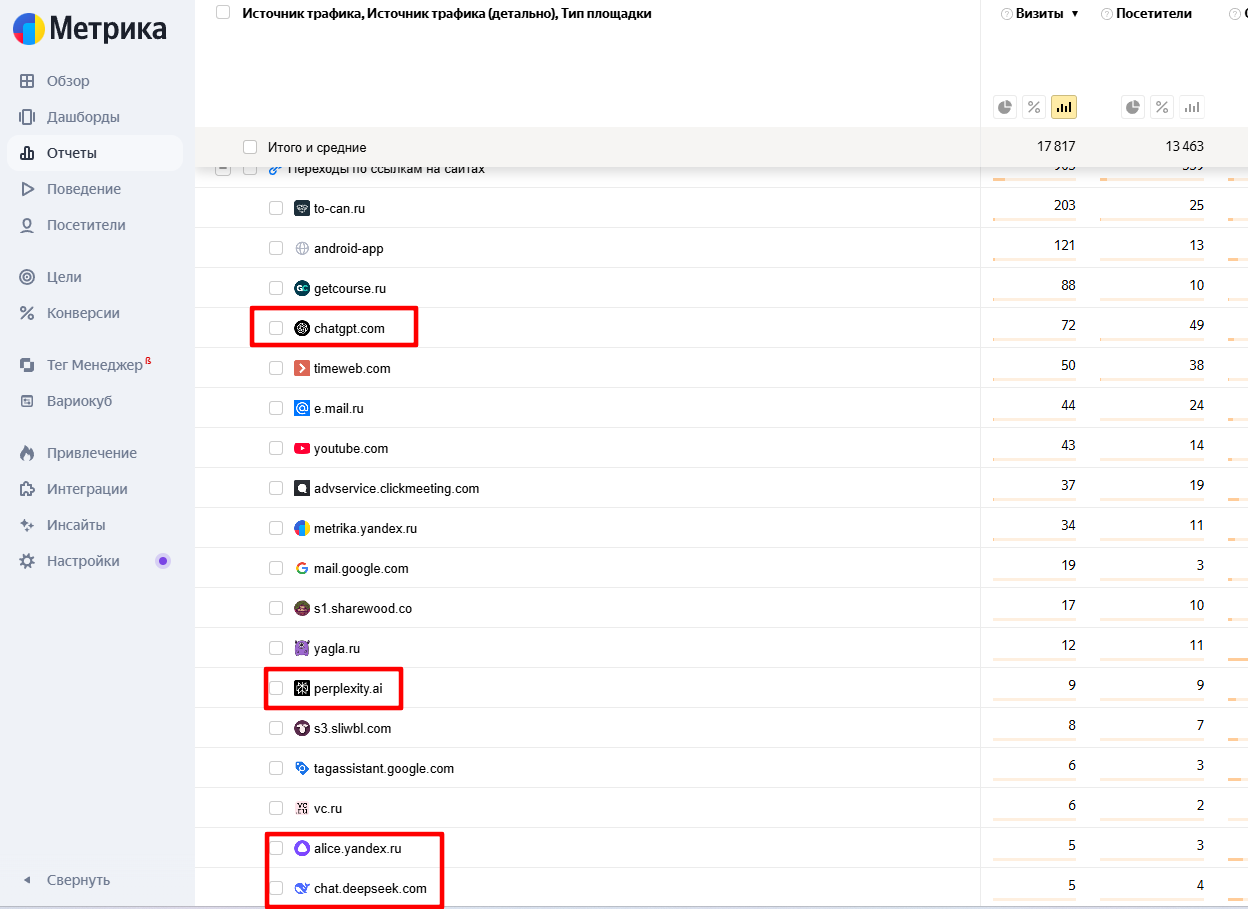Show Посетители column as percentages
The width and height of the screenshot is (1248, 909).
tap(1162, 107)
